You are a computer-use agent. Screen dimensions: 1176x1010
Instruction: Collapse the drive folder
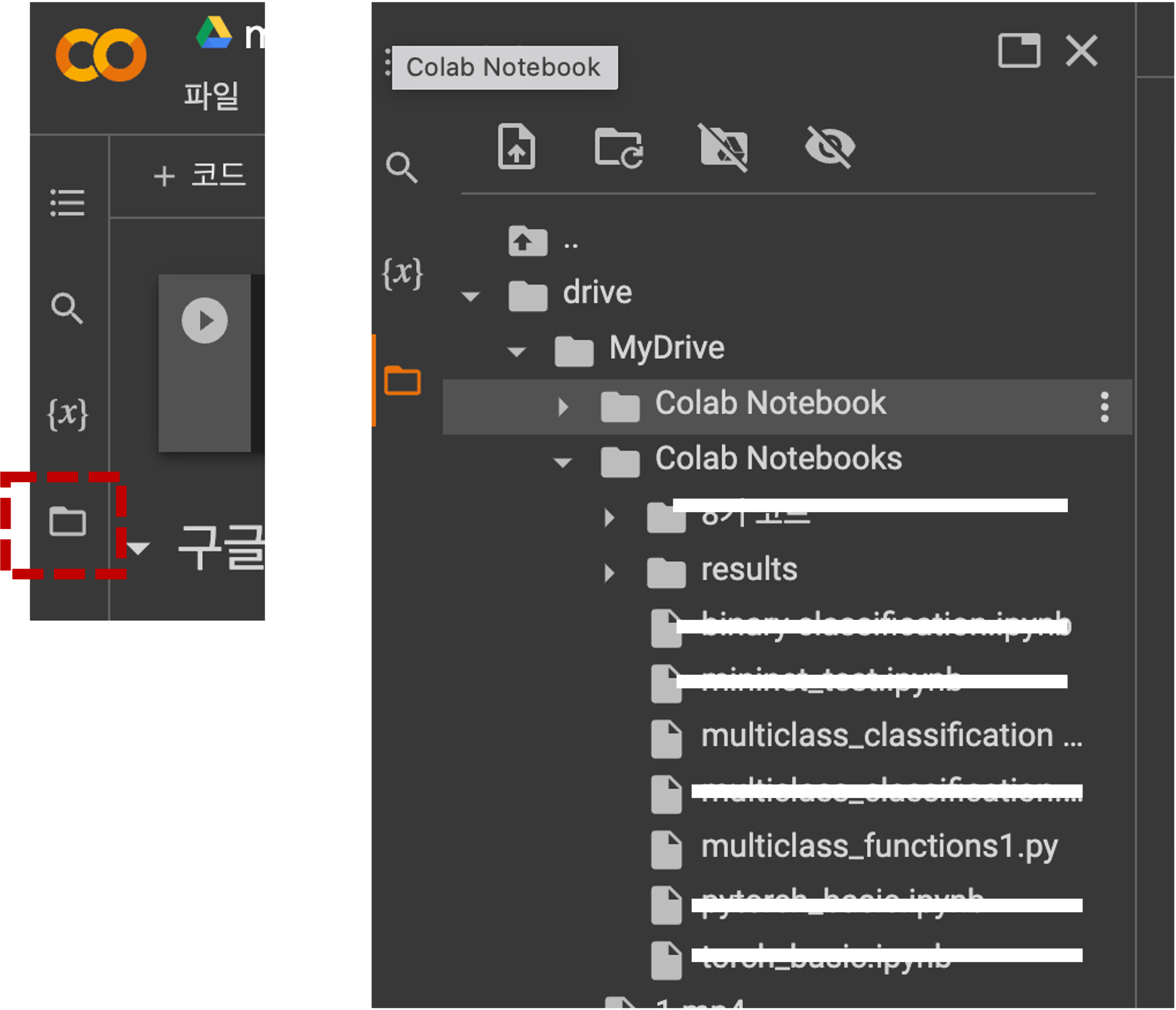pyautogui.click(x=471, y=296)
